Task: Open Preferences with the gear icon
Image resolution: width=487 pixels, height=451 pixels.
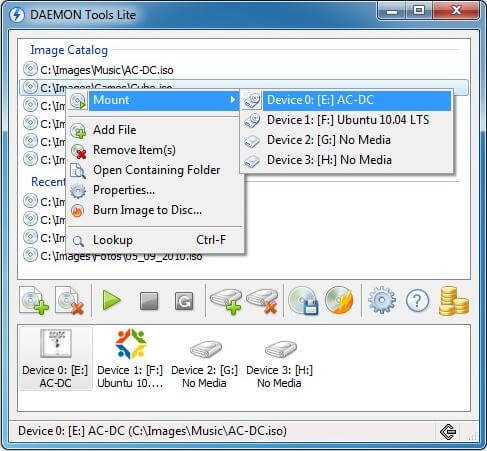Action: coord(382,300)
